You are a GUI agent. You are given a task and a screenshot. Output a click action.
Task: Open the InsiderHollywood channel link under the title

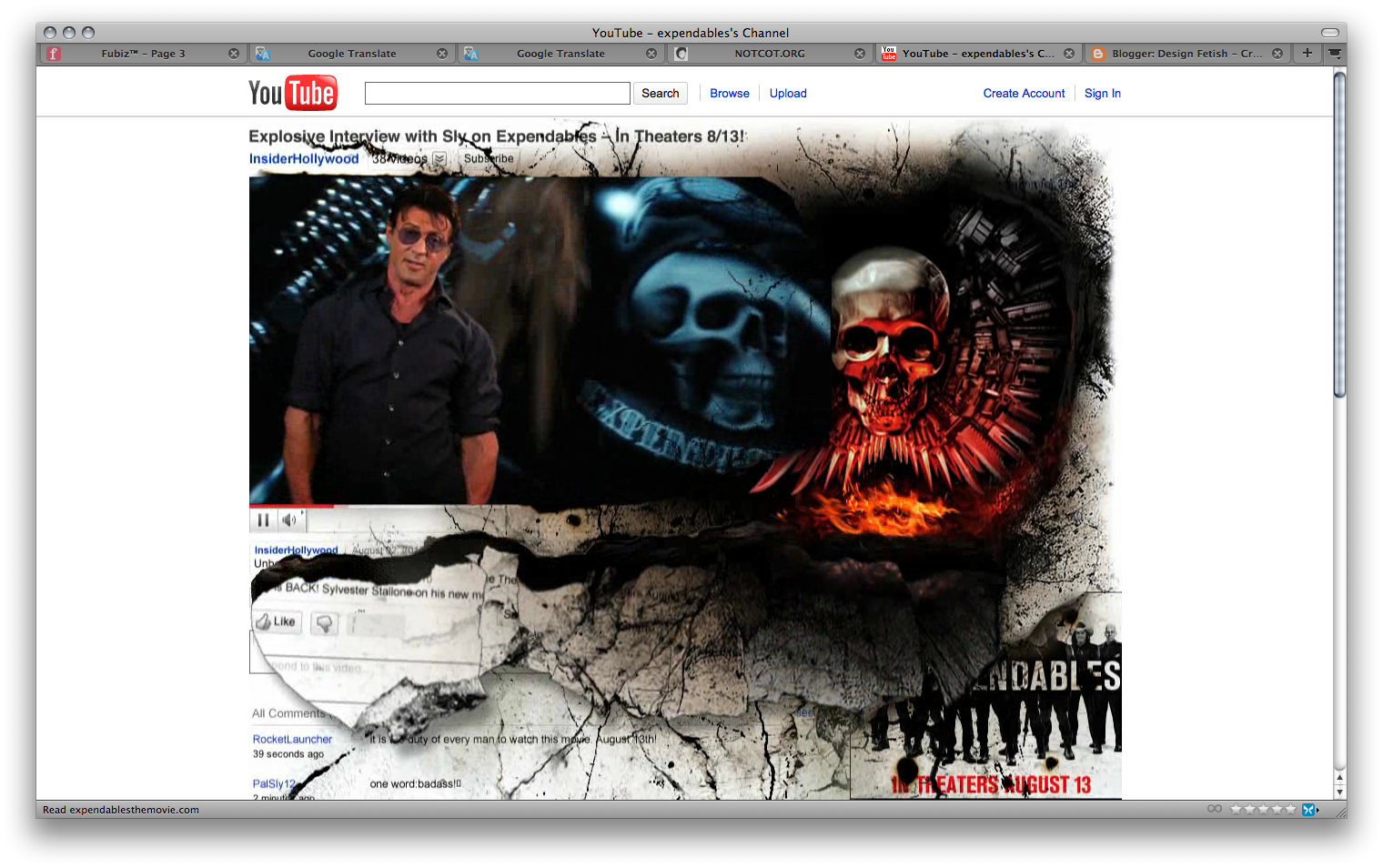[x=304, y=158]
